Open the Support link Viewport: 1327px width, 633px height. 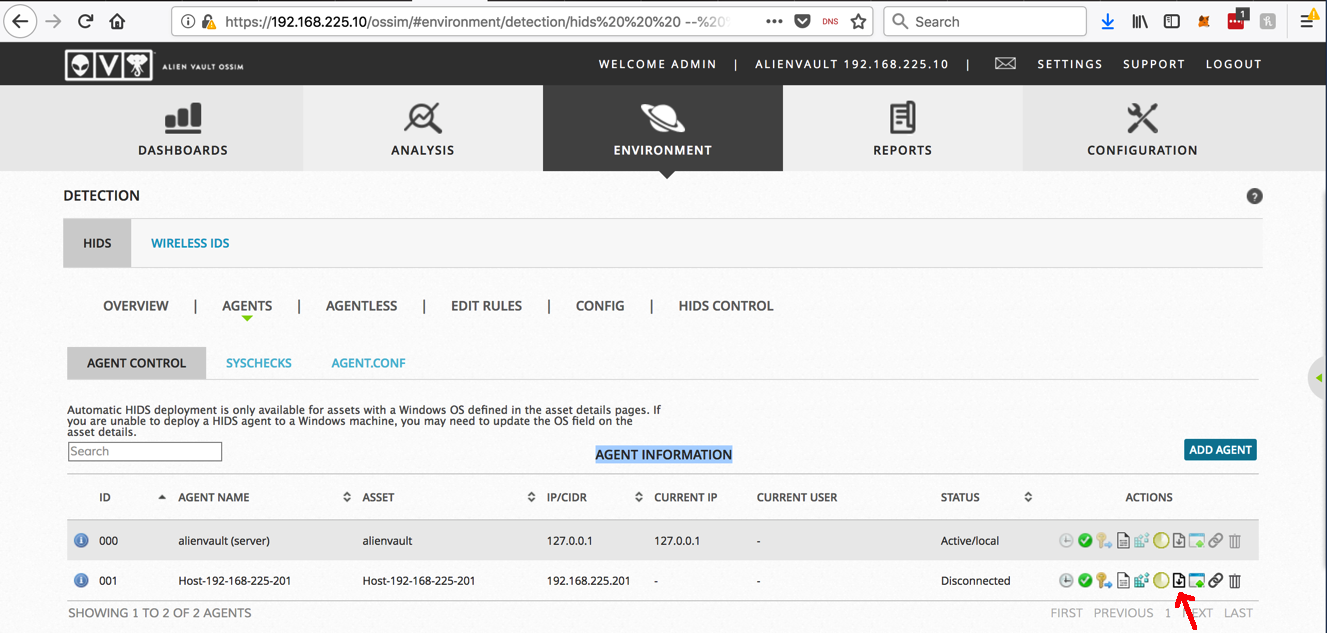(1153, 64)
